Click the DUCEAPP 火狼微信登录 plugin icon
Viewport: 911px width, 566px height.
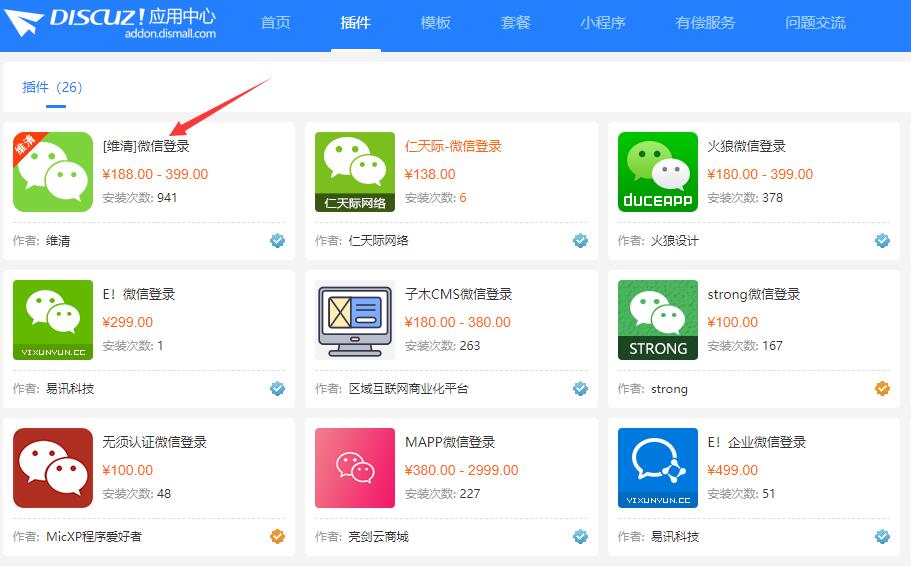(x=658, y=172)
